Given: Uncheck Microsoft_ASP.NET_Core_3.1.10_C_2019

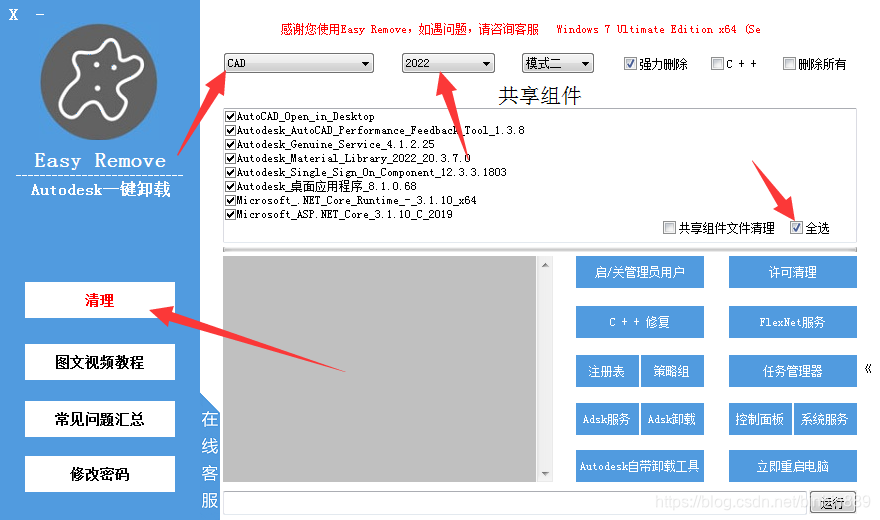Looking at the screenshot, I should click(x=230, y=215).
